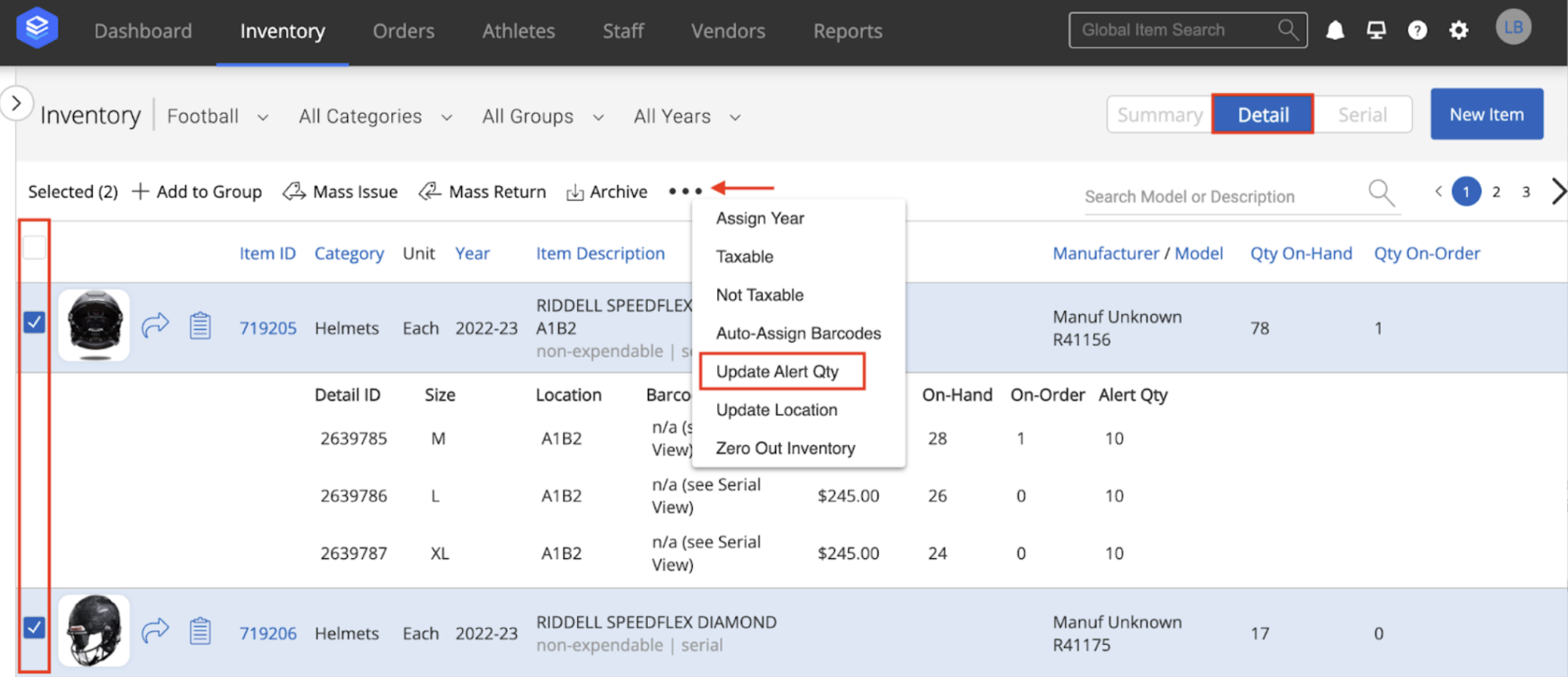Click the Archive action
This screenshot has height=677, width=1568.
607,191
